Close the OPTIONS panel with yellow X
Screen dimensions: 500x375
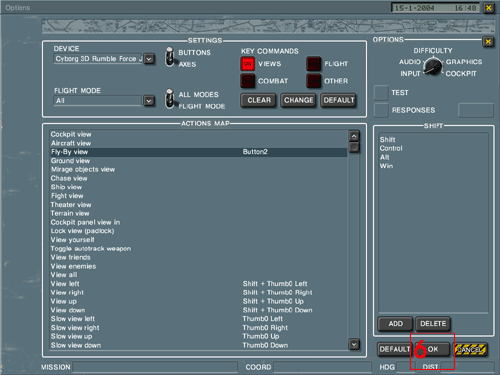(x=488, y=42)
